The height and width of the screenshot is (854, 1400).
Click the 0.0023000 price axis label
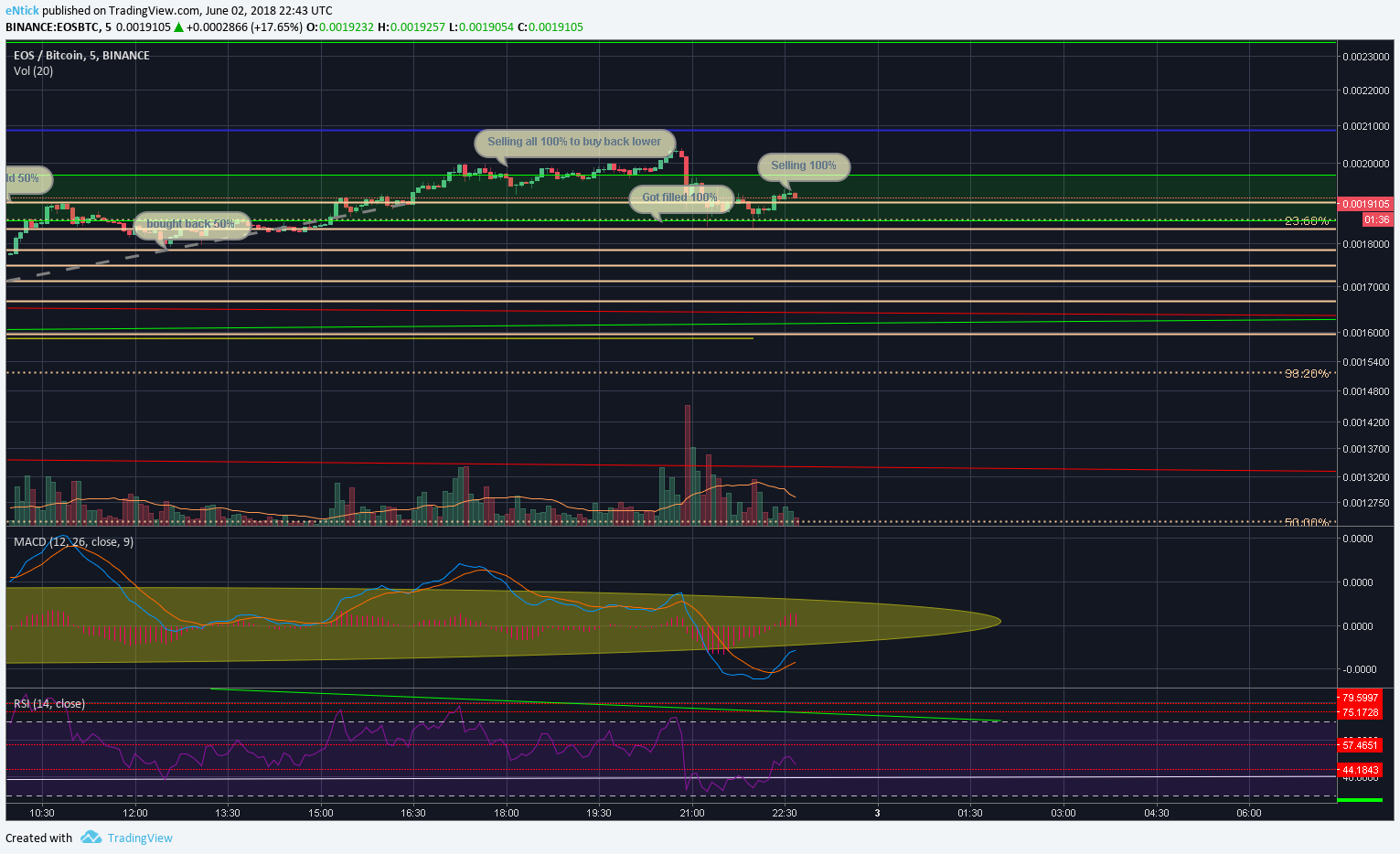1366,57
